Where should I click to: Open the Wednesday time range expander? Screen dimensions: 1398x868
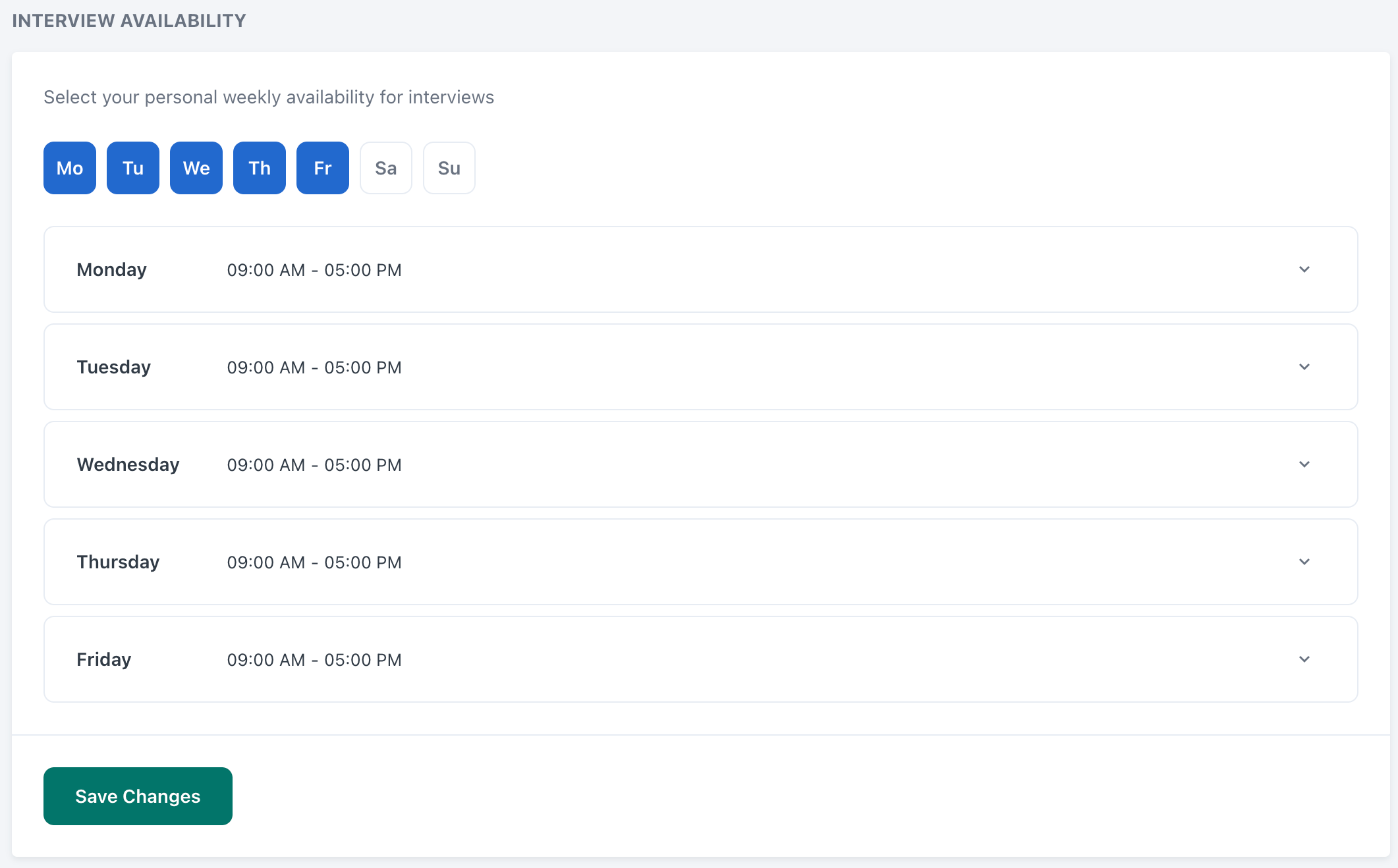pyautogui.click(x=1304, y=464)
